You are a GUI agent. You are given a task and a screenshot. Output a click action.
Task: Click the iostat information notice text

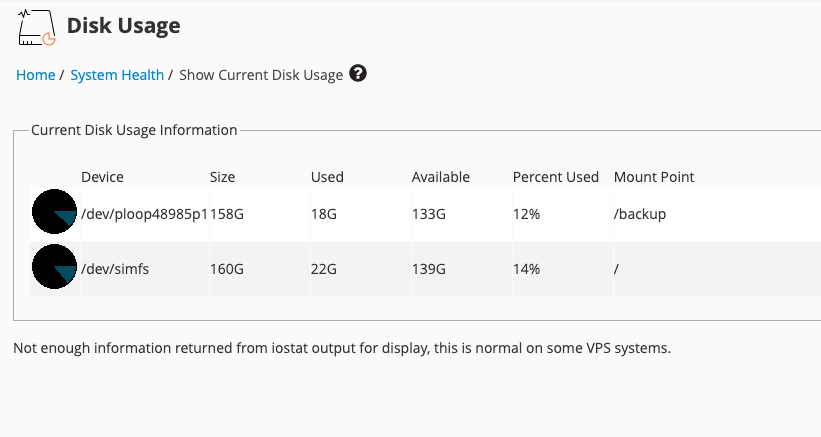click(342, 349)
